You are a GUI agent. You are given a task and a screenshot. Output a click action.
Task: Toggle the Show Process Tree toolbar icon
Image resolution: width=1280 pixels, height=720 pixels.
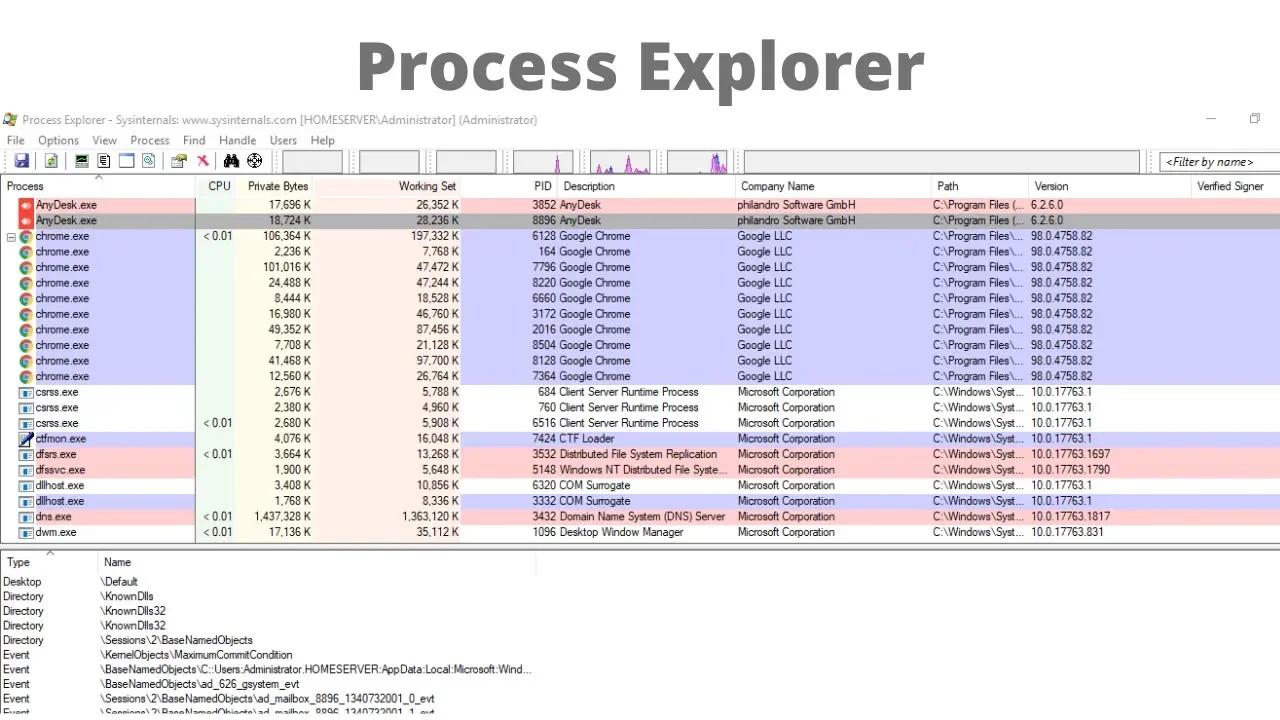[x=103, y=161]
